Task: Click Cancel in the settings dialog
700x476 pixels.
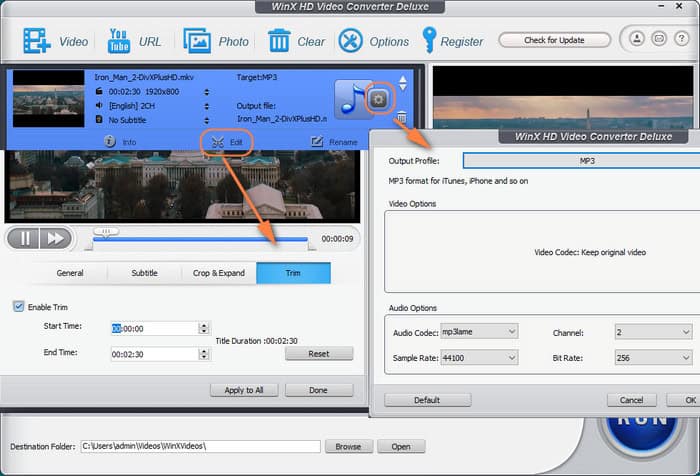Action: (631, 400)
